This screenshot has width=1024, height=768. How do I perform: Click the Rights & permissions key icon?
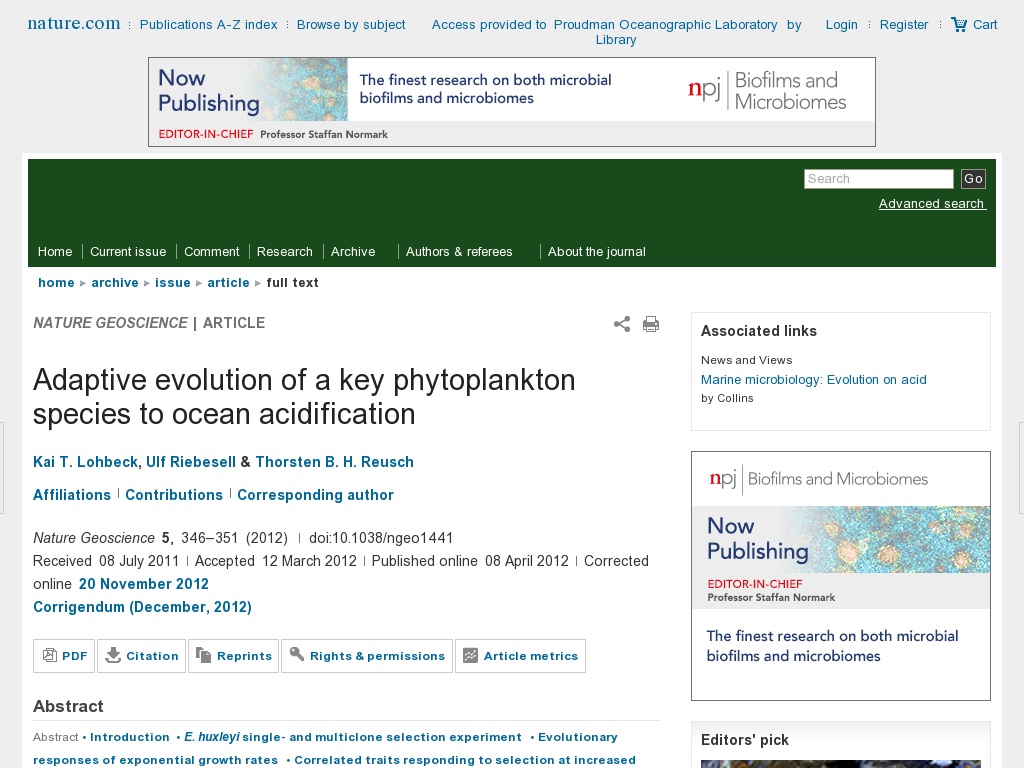click(297, 654)
